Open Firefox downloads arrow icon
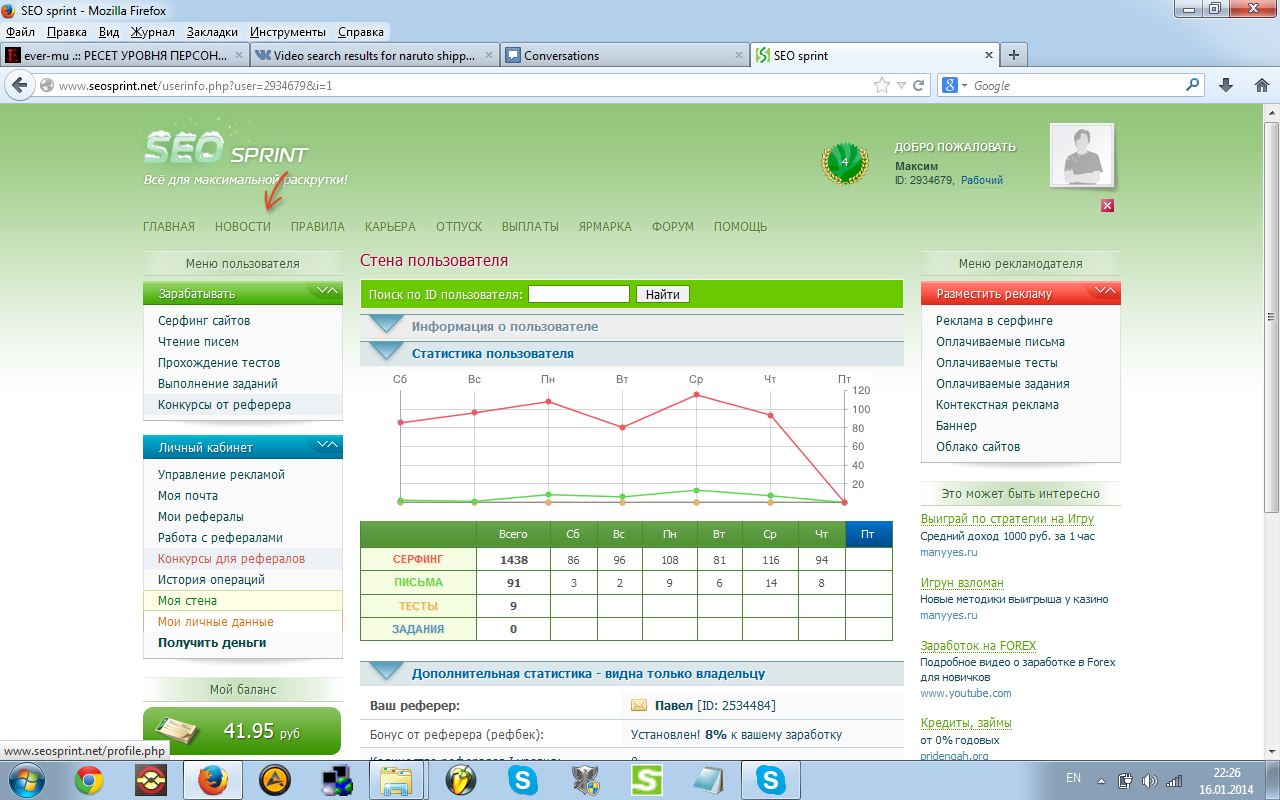Image resolution: width=1280 pixels, height=800 pixels. [1226, 85]
